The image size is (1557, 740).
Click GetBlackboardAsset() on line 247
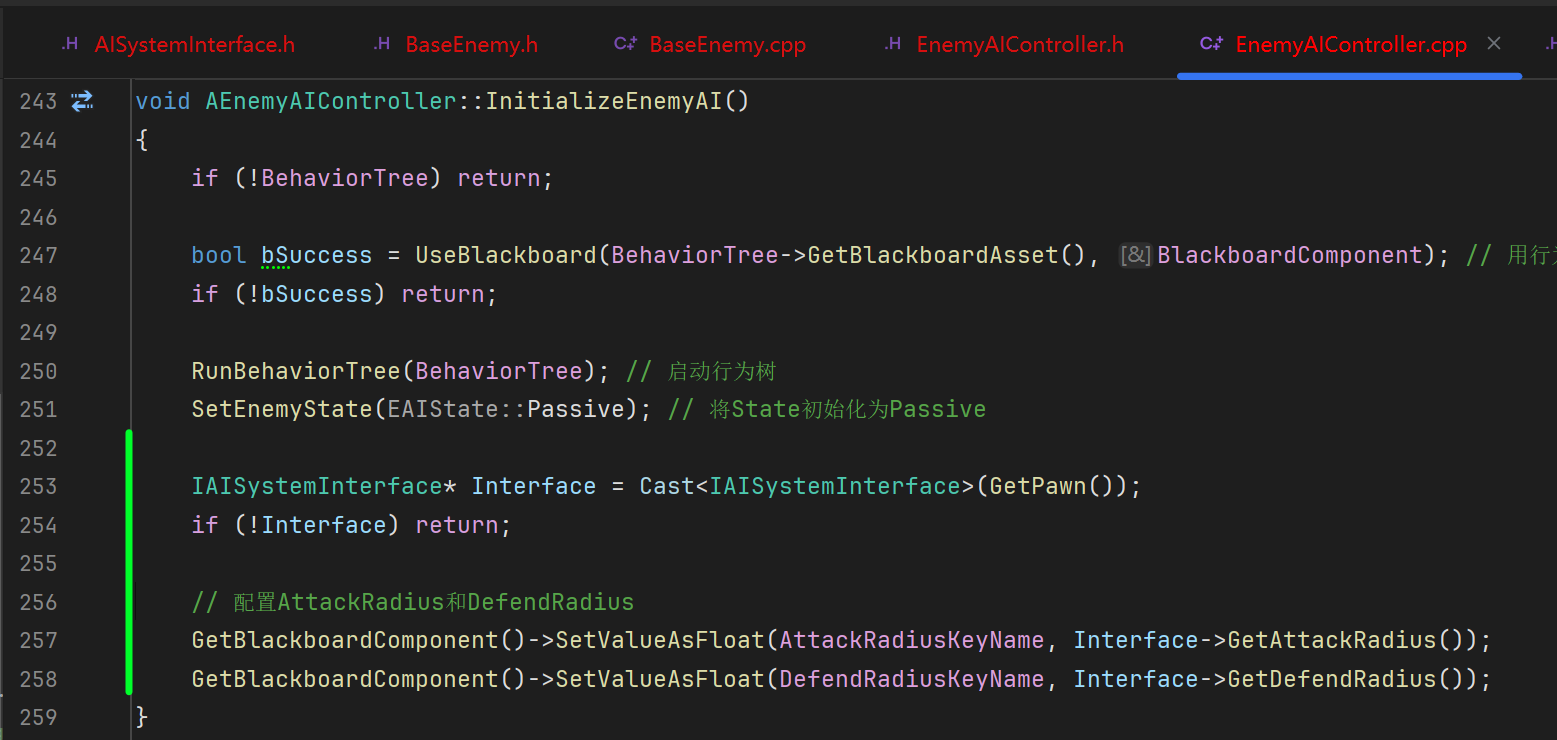click(946, 256)
